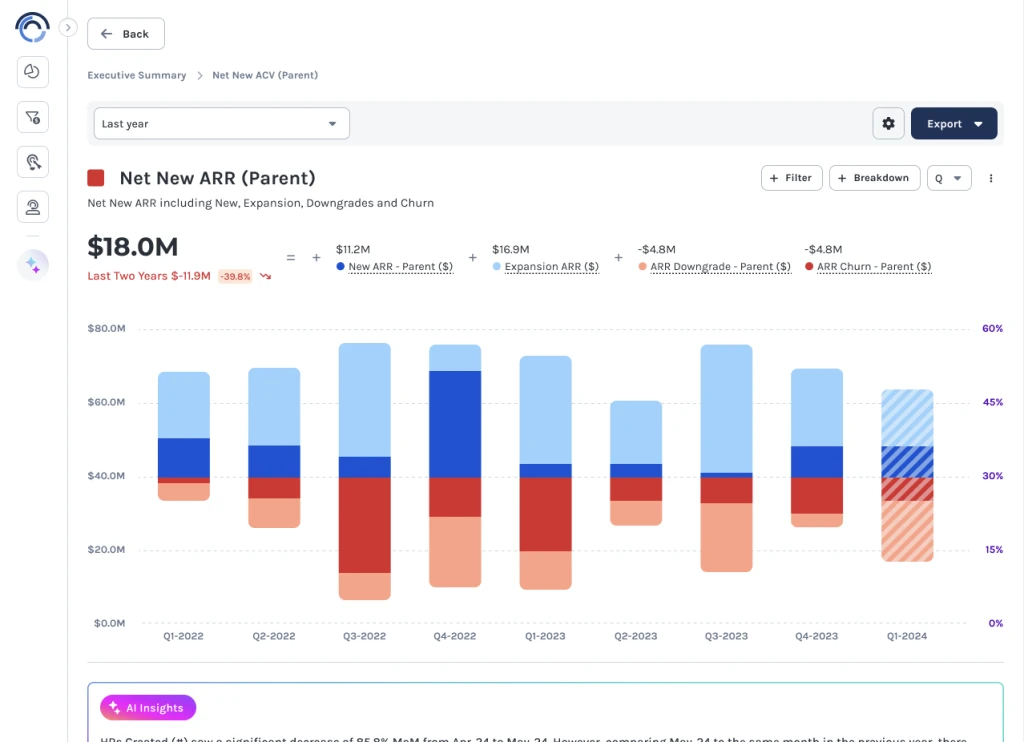Click the touch pointer sidebar icon
Viewport: 1024px width, 742px height.
click(x=33, y=162)
